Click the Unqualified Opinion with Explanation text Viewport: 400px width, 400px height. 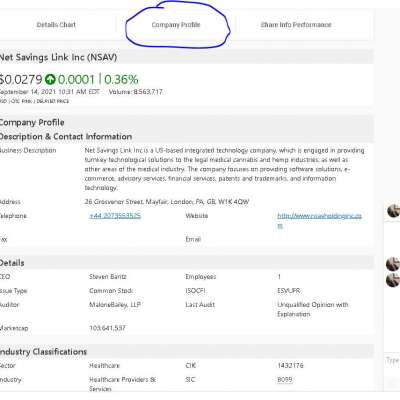tap(313, 309)
